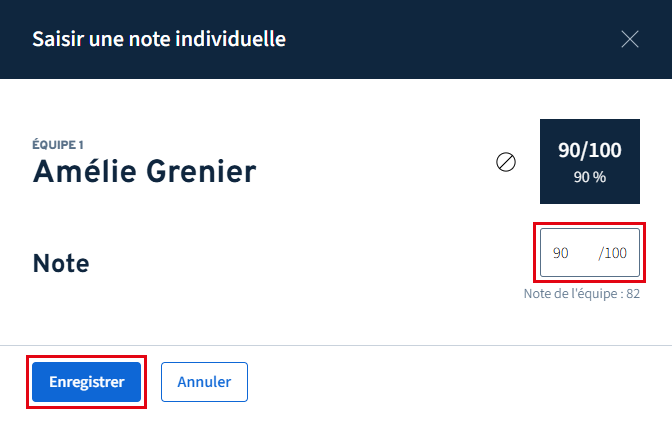Click the 90 % percentage text
Image resolution: width=672 pixels, height=424 pixels.
click(590, 177)
